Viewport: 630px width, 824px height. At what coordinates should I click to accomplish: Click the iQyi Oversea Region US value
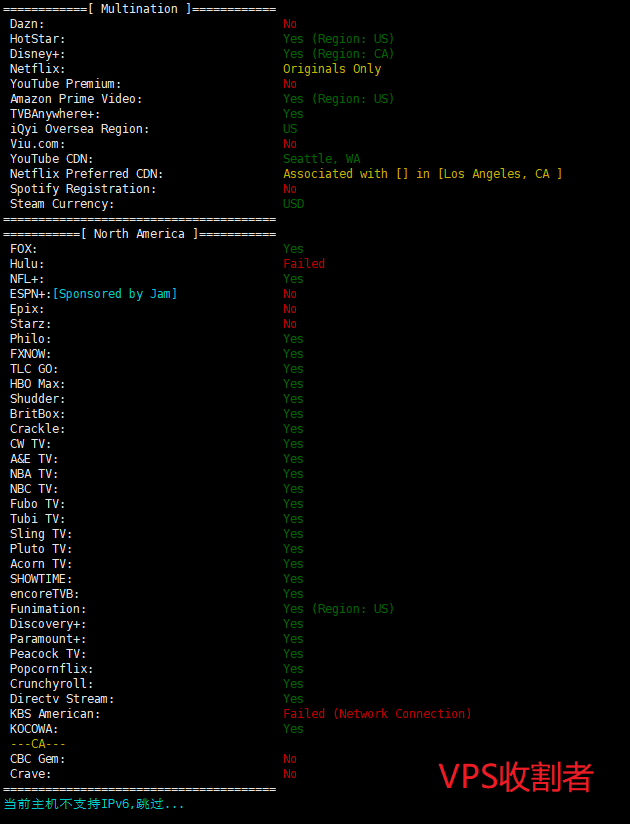(x=290, y=129)
